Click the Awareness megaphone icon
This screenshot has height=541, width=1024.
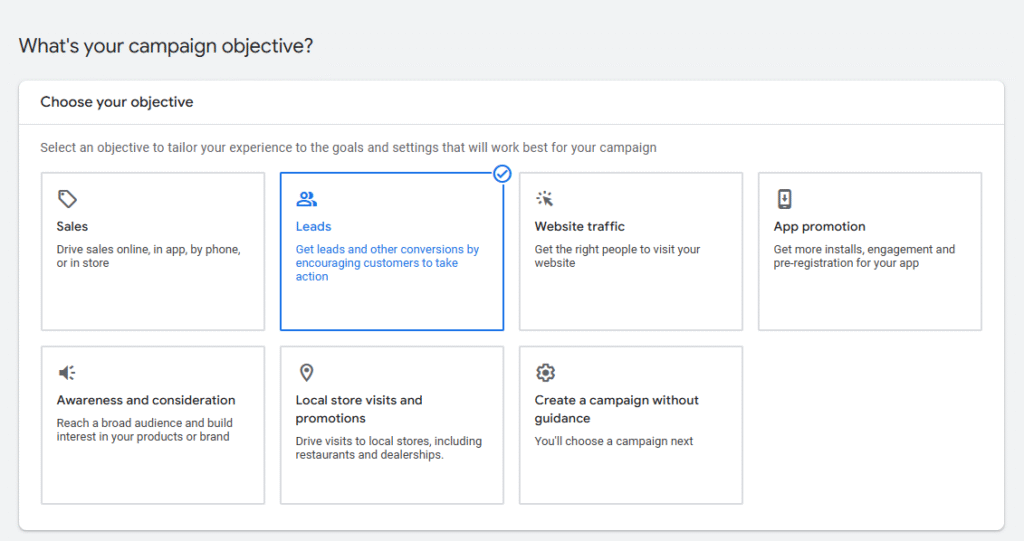tap(67, 373)
